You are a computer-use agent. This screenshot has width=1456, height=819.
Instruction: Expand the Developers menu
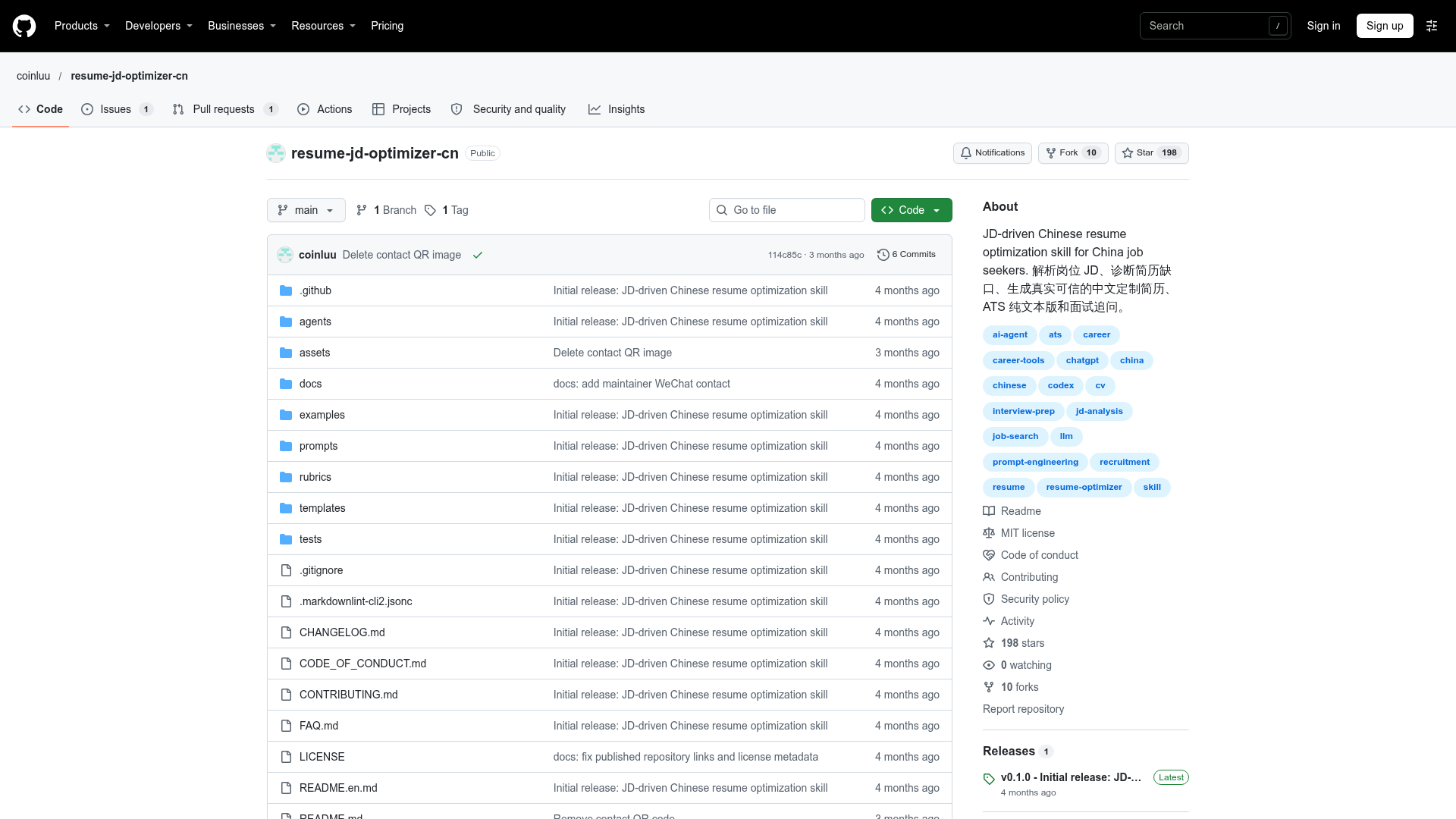click(x=158, y=26)
